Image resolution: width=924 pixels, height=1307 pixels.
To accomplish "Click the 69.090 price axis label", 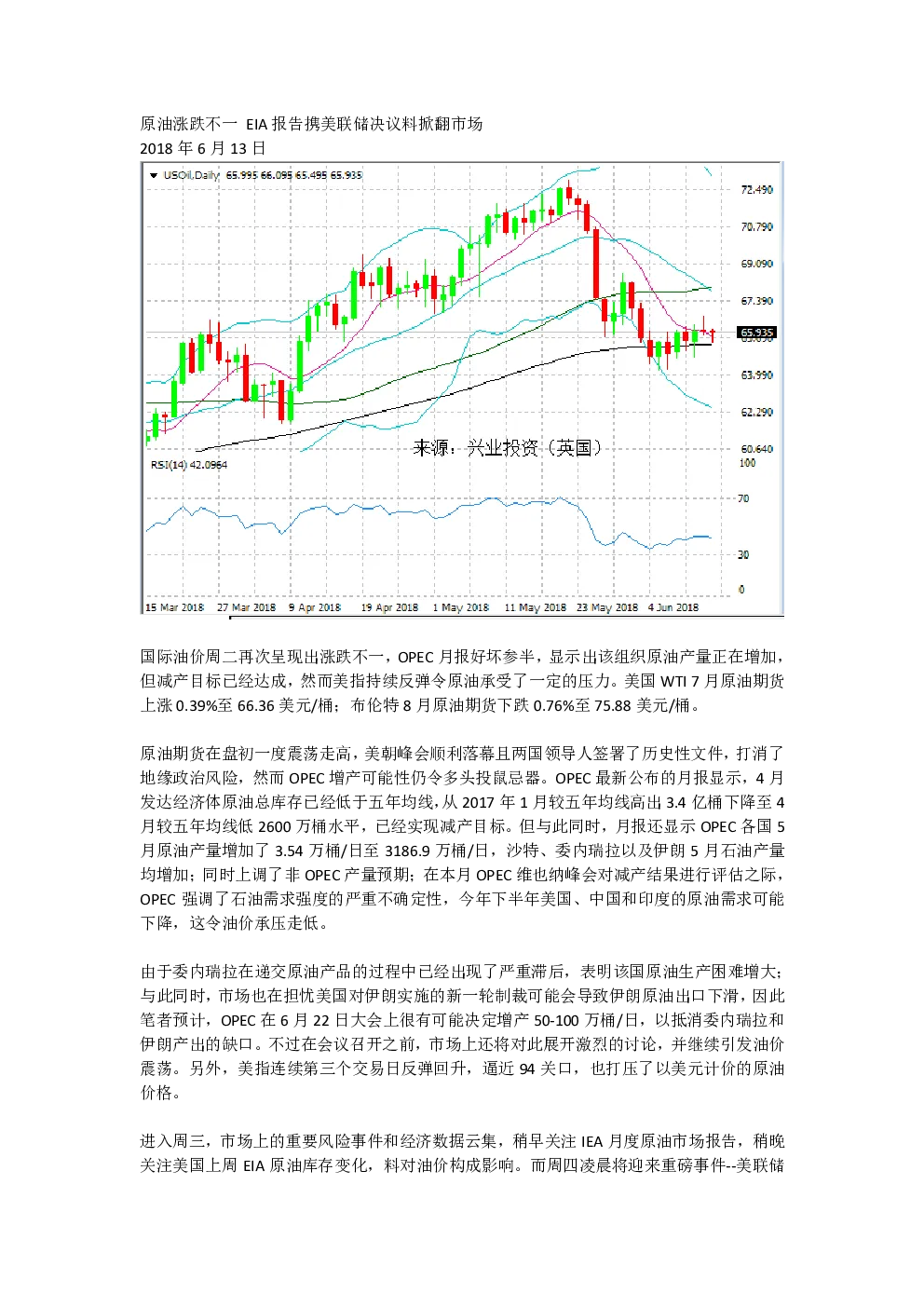I will (756, 265).
